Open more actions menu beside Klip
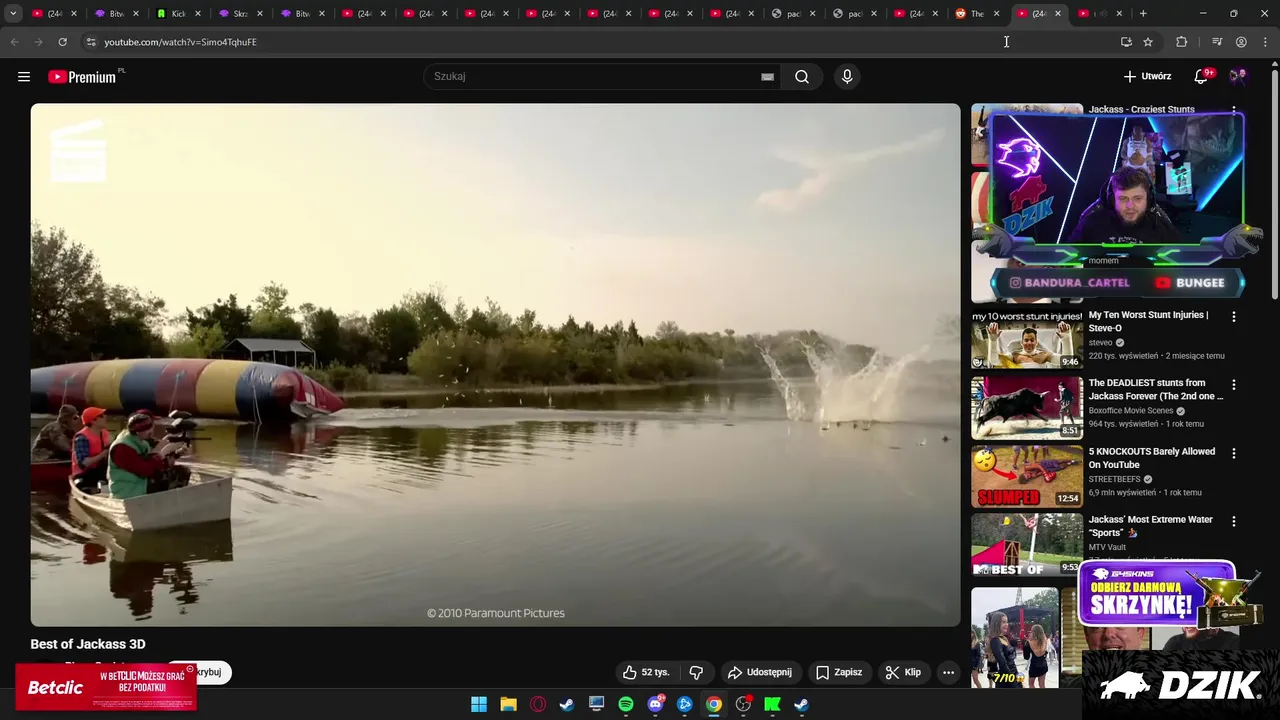The width and height of the screenshot is (1280, 720). (948, 672)
